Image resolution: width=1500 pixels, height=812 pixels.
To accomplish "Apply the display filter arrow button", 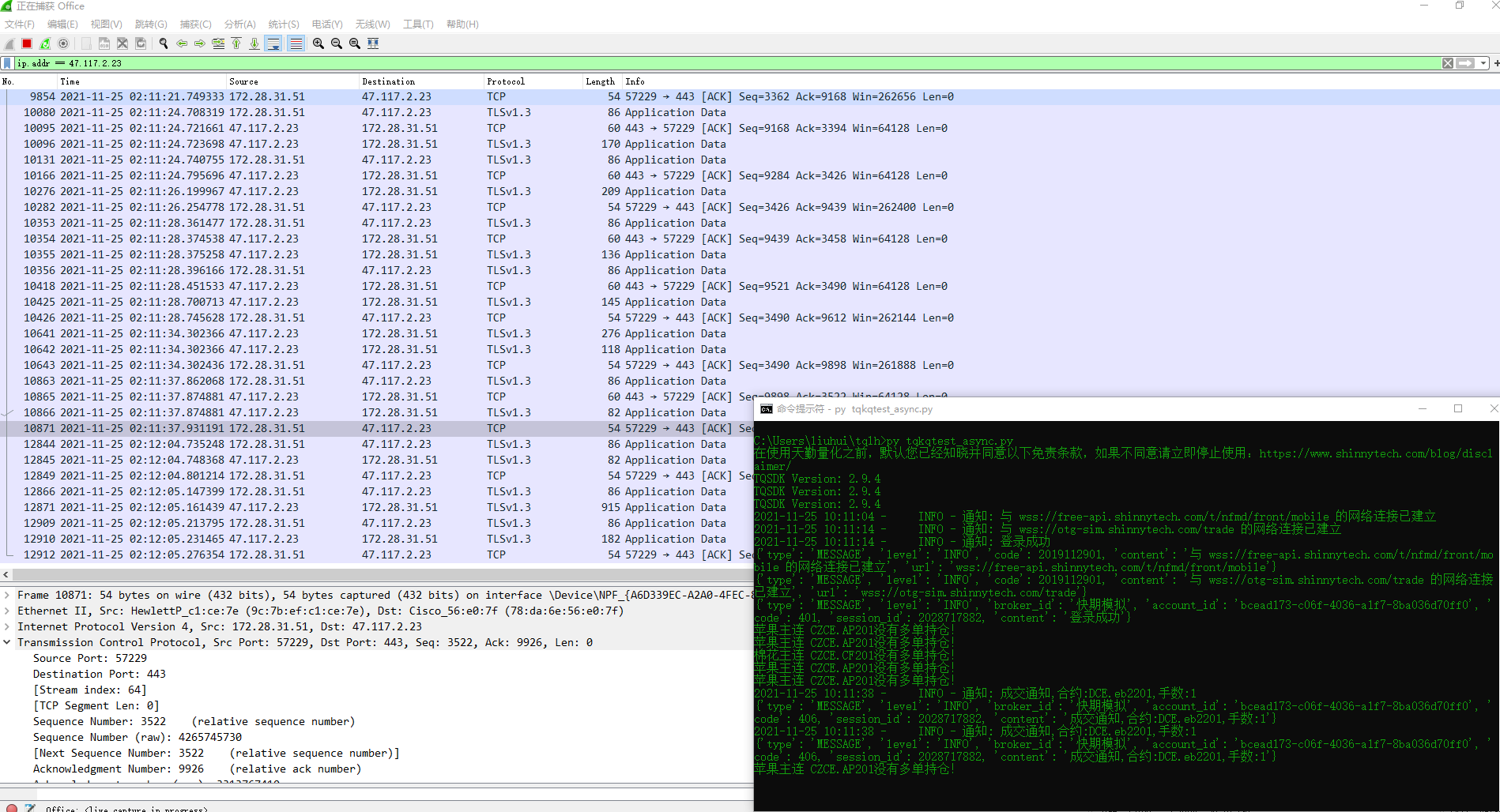I will click(1466, 63).
